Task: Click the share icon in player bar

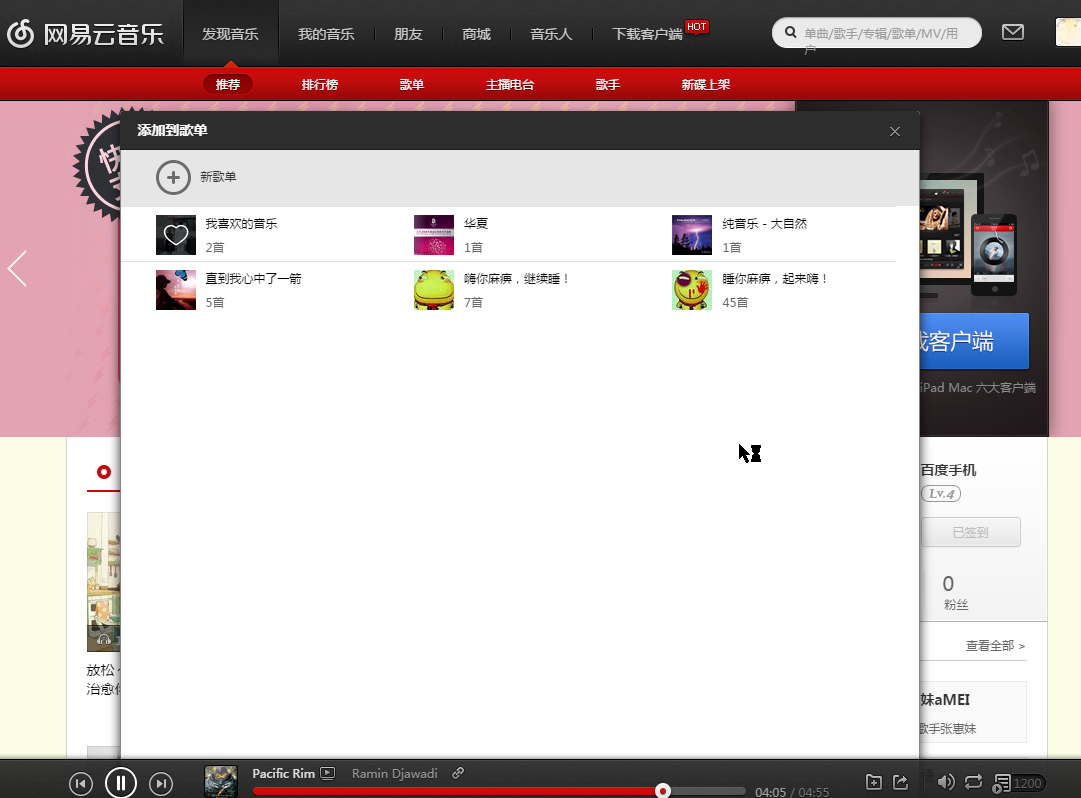Action: pyautogui.click(x=900, y=781)
